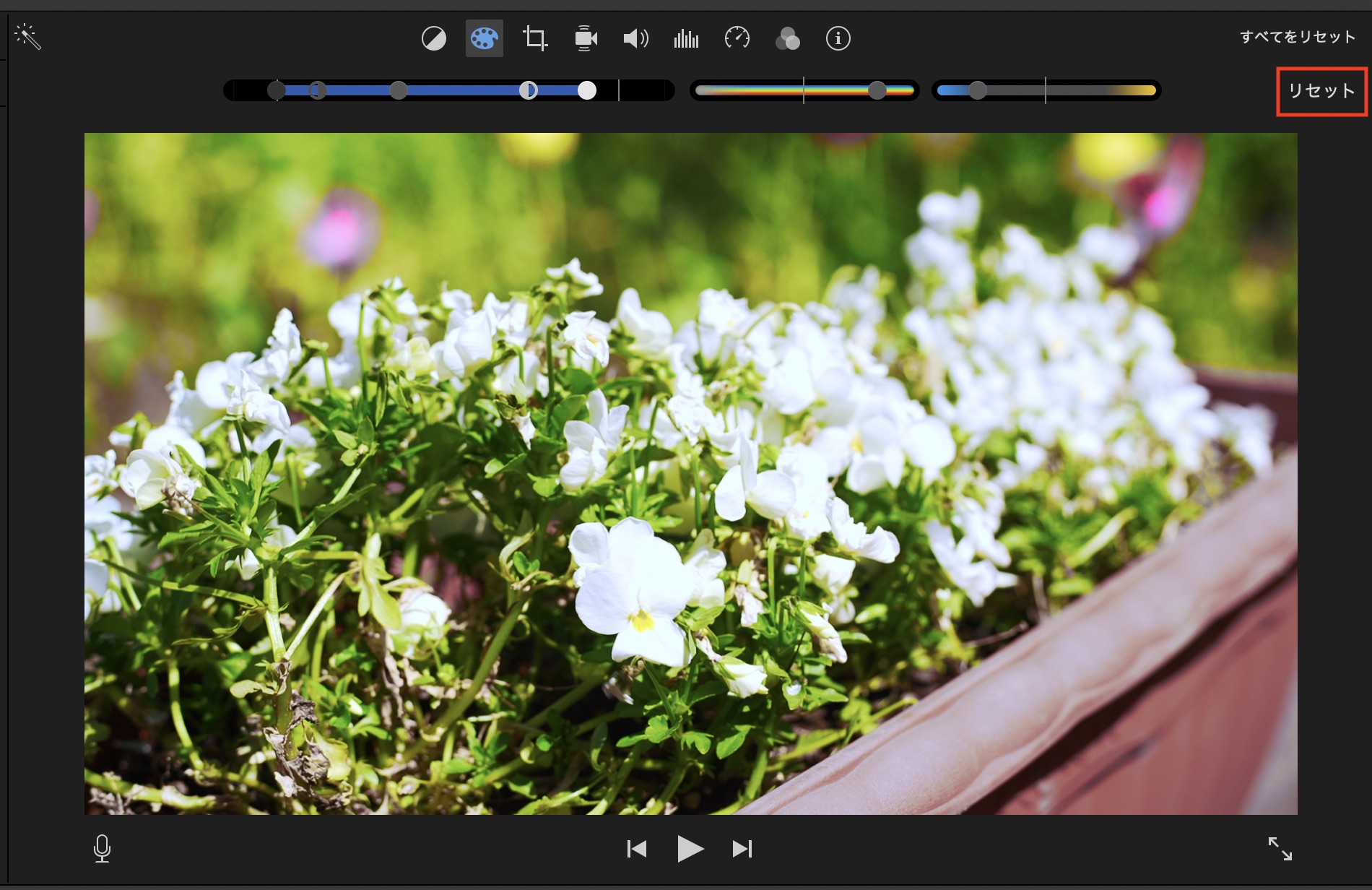Click the magic wand auto-enhance icon
This screenshot has width=1372, height=890.
pyautogui.click(x=28, y=37)
